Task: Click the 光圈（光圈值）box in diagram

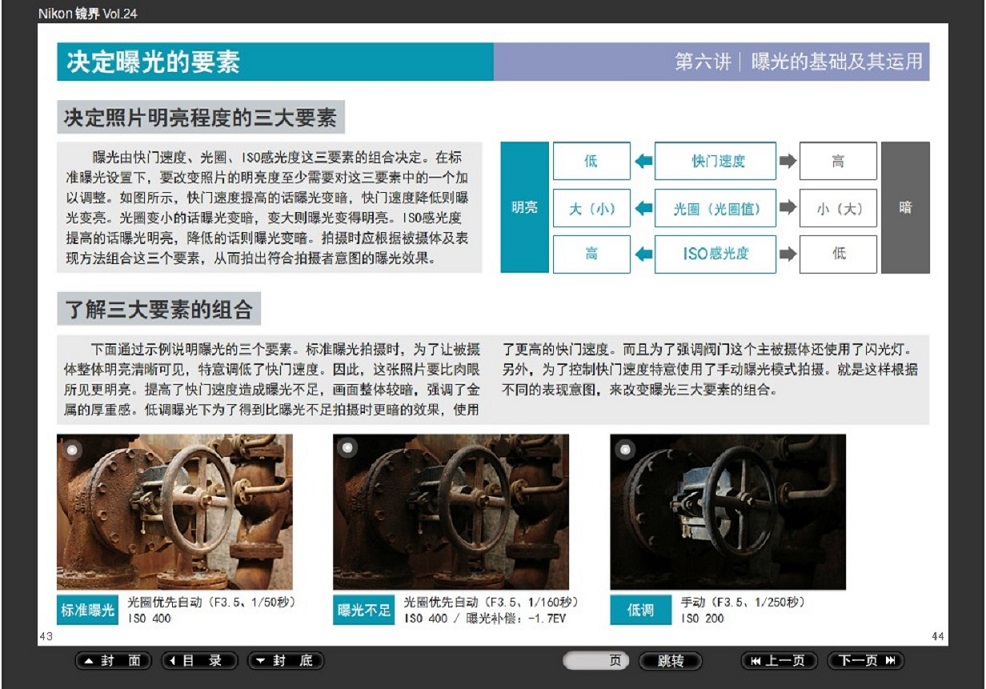Action: pos(715,208)
